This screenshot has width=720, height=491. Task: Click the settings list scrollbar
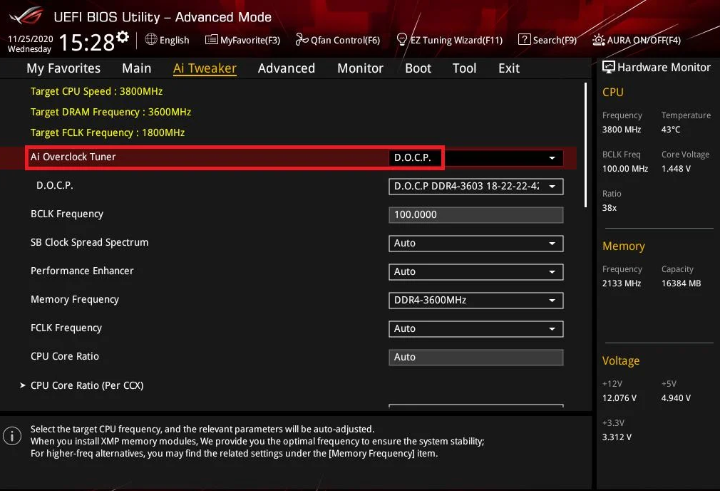[x=585, y=145]
